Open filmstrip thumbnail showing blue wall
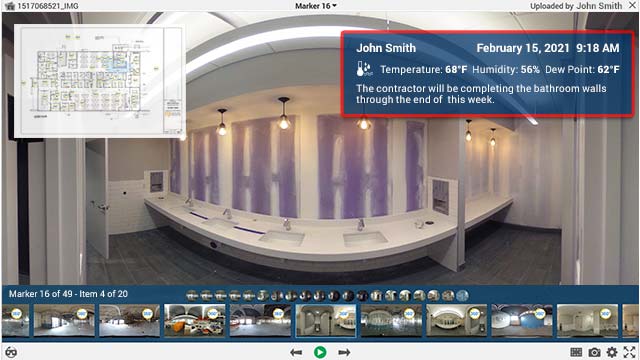The image size is (640, 360). 522,320
